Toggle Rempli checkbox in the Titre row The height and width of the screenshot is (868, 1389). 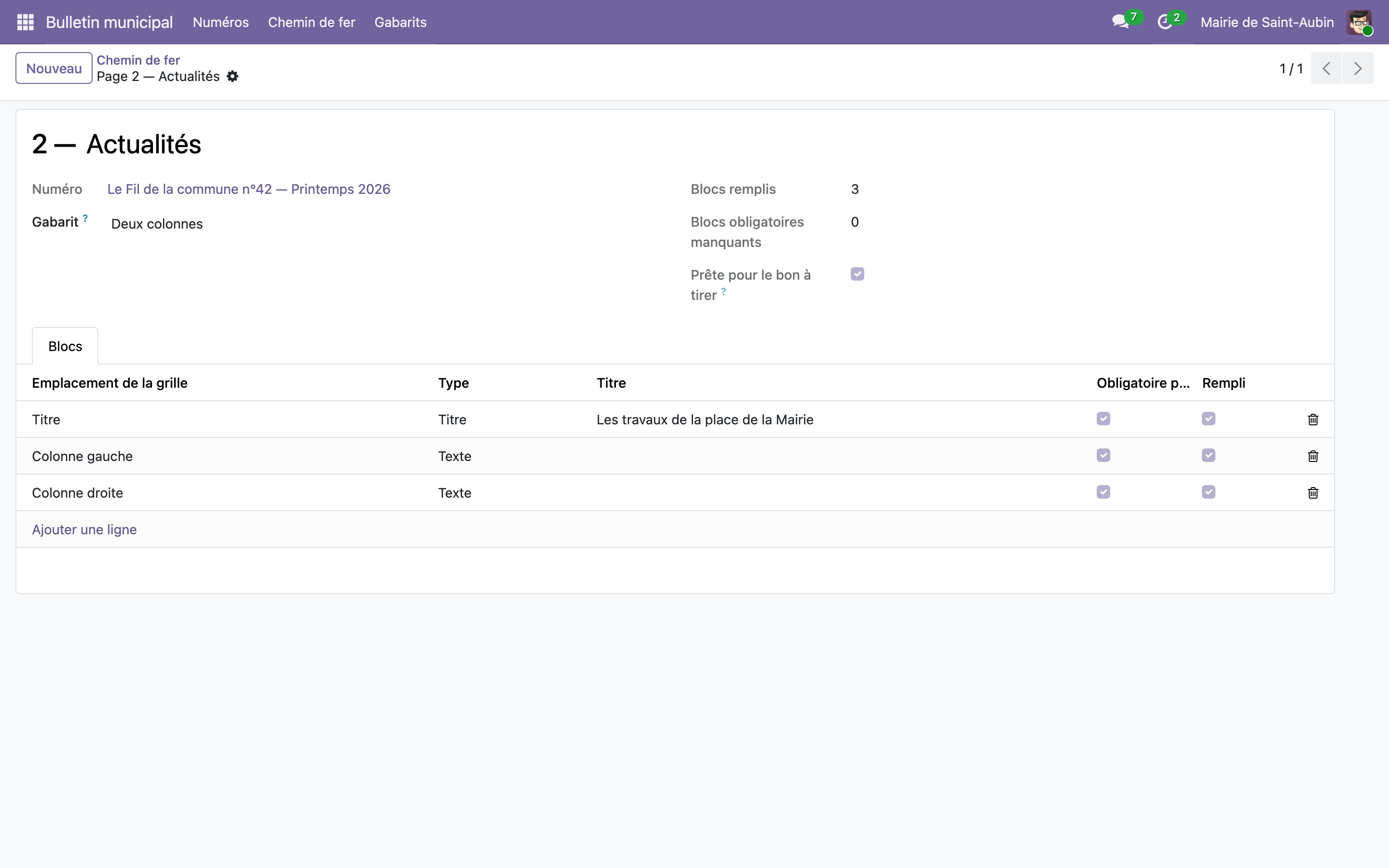tap(1208, 419)
